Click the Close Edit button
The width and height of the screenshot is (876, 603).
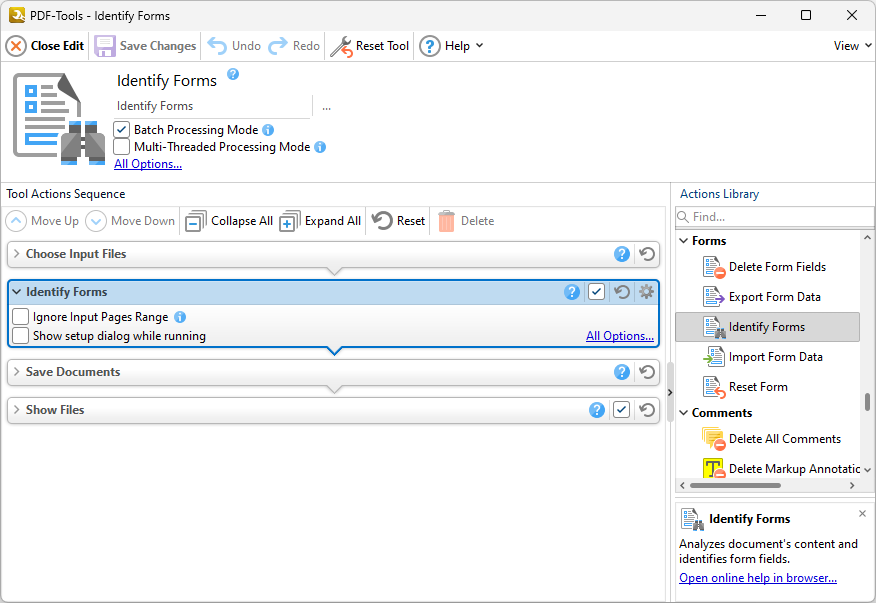click(45, 46)
